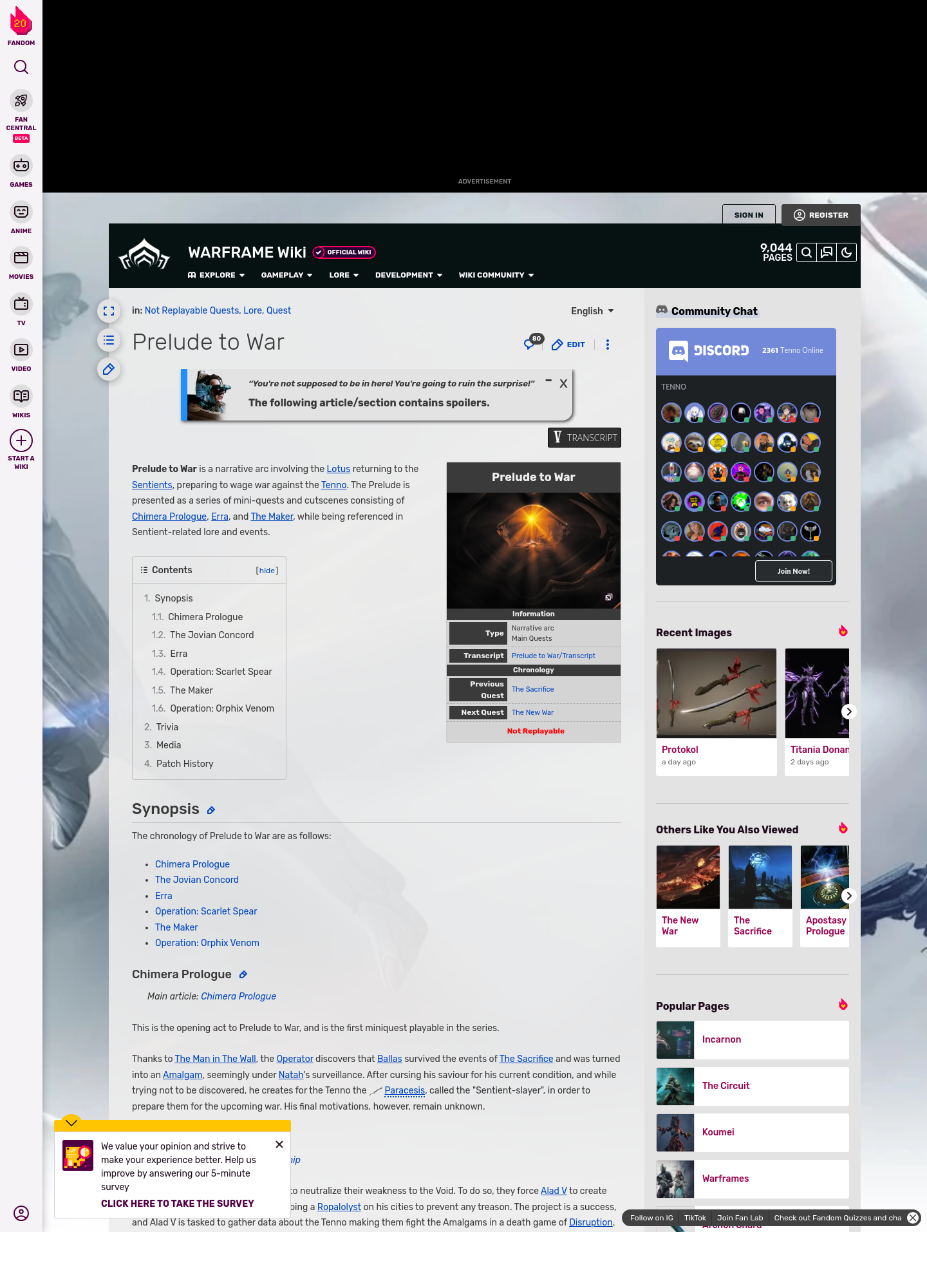The height and width of the screenshot is (1288, 927).
Task: Edit the Synopsis section pencil icon
Action: pos(211,810)
